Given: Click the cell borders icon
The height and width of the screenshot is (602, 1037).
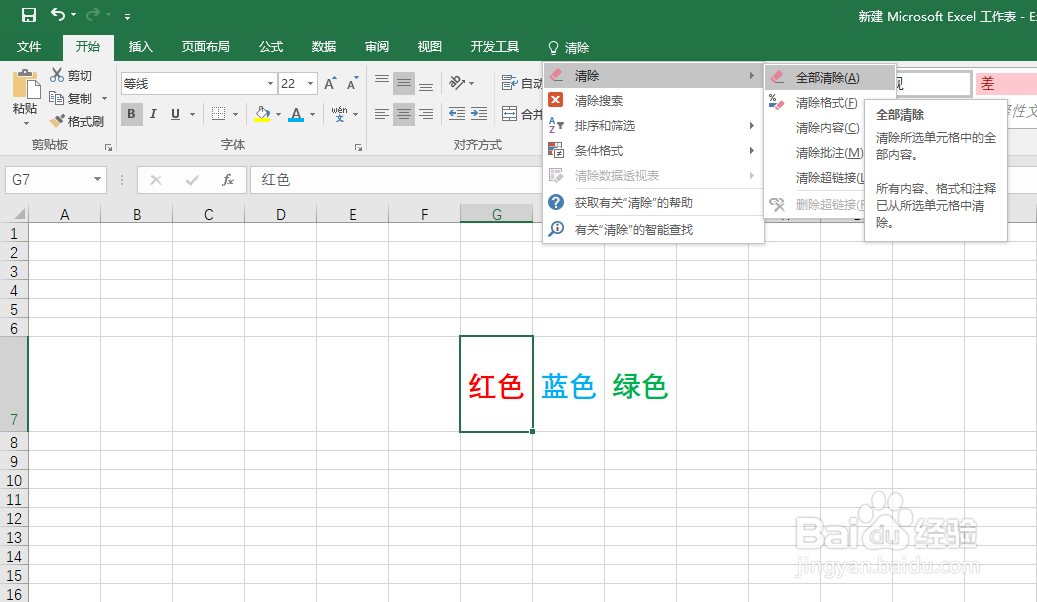Looking at the screenshot, I should pos(218,114).
